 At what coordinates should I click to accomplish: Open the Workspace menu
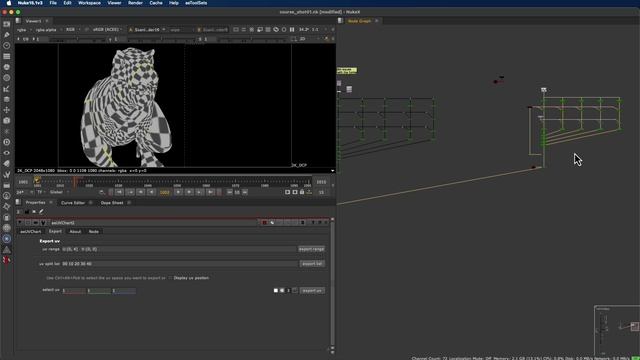pos(89,3)
